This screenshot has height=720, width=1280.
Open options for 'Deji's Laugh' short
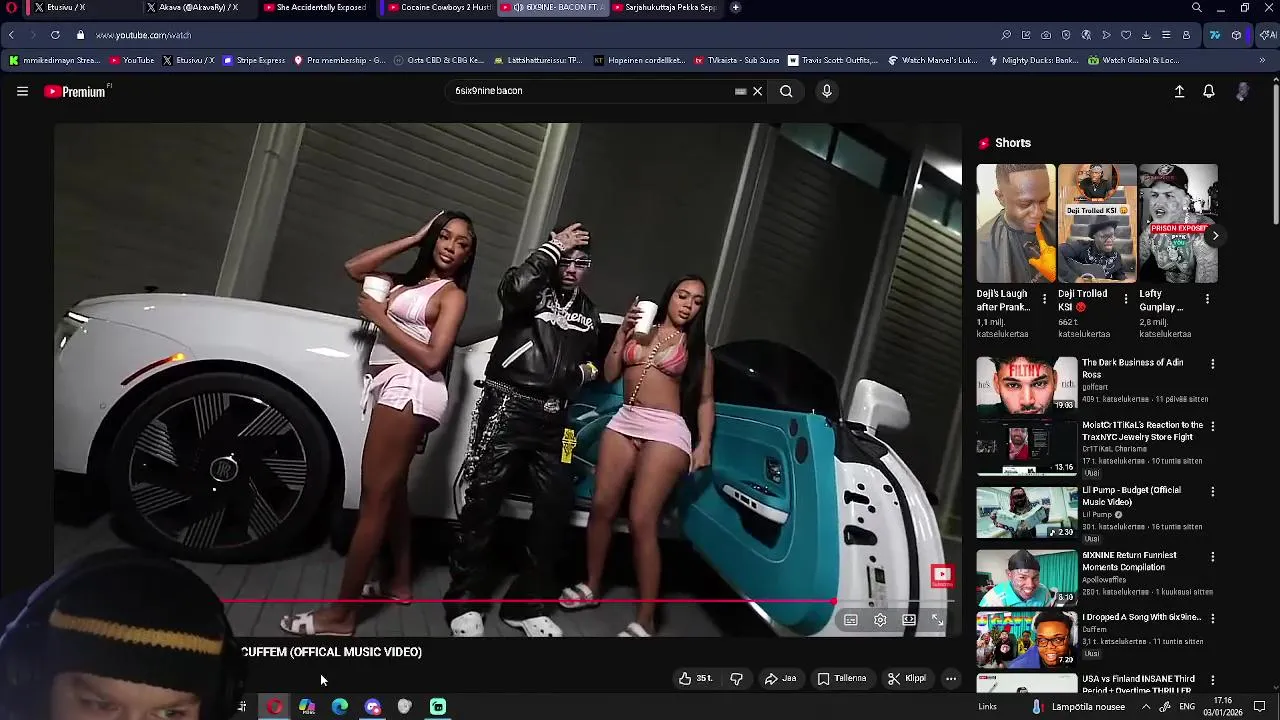tap(1045, 299)
